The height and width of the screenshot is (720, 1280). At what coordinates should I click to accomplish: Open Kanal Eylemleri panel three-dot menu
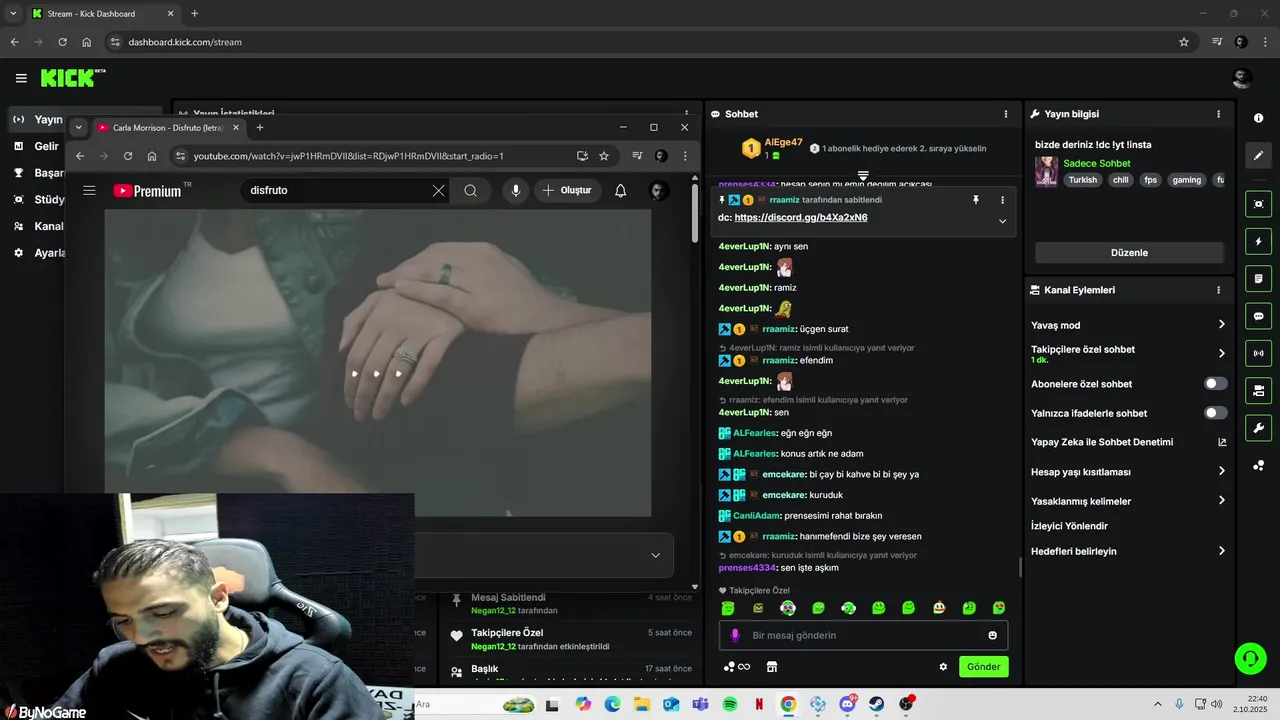point(1218,290)
